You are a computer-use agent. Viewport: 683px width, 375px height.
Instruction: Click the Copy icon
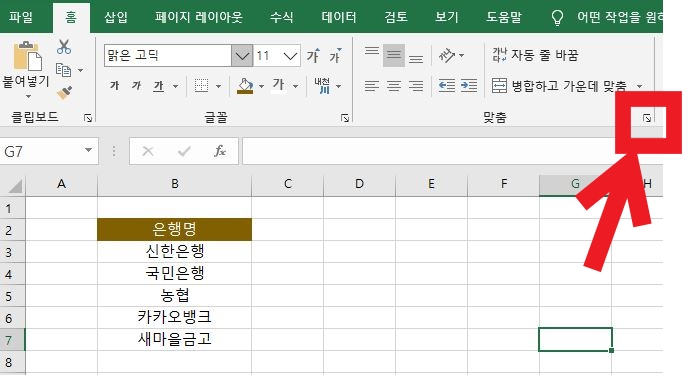[x=64, y=70]
